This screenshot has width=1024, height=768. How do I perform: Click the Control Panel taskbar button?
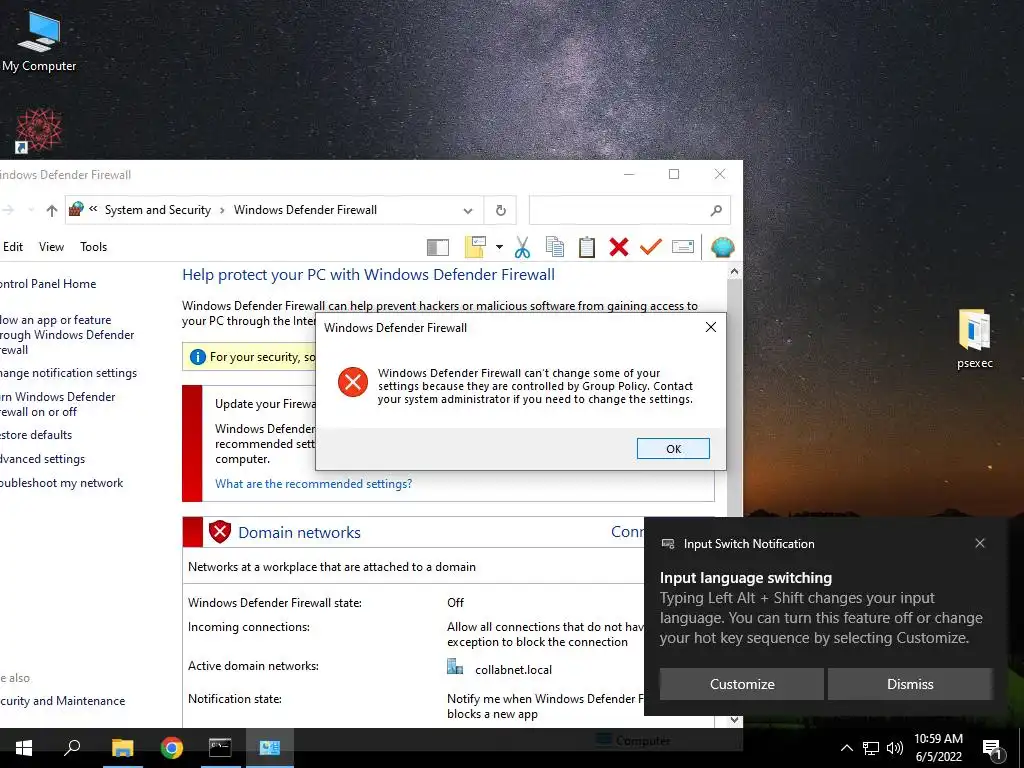pyautogui.click(x=270, y=748)
